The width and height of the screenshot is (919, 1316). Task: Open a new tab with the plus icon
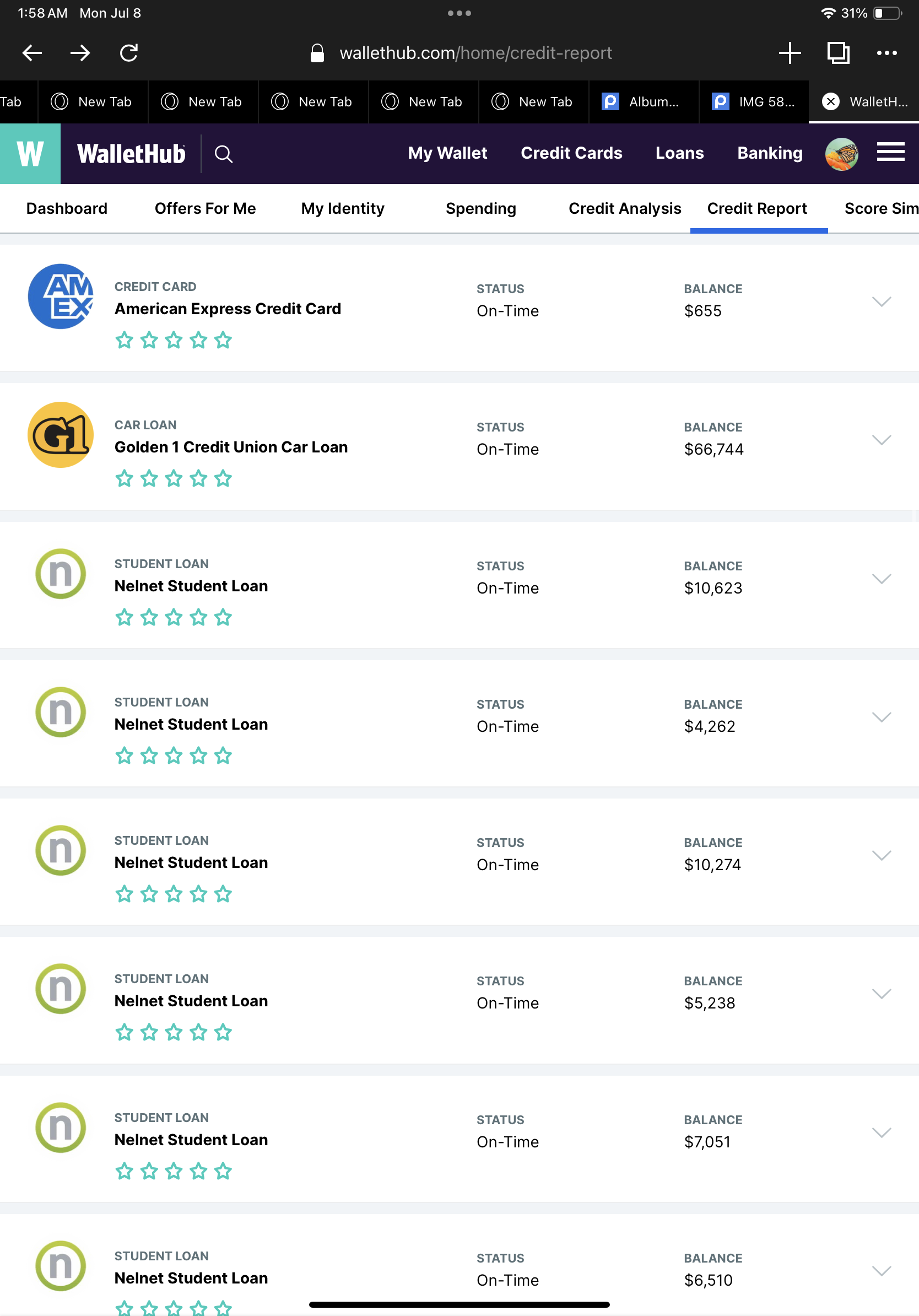[790, 53]
